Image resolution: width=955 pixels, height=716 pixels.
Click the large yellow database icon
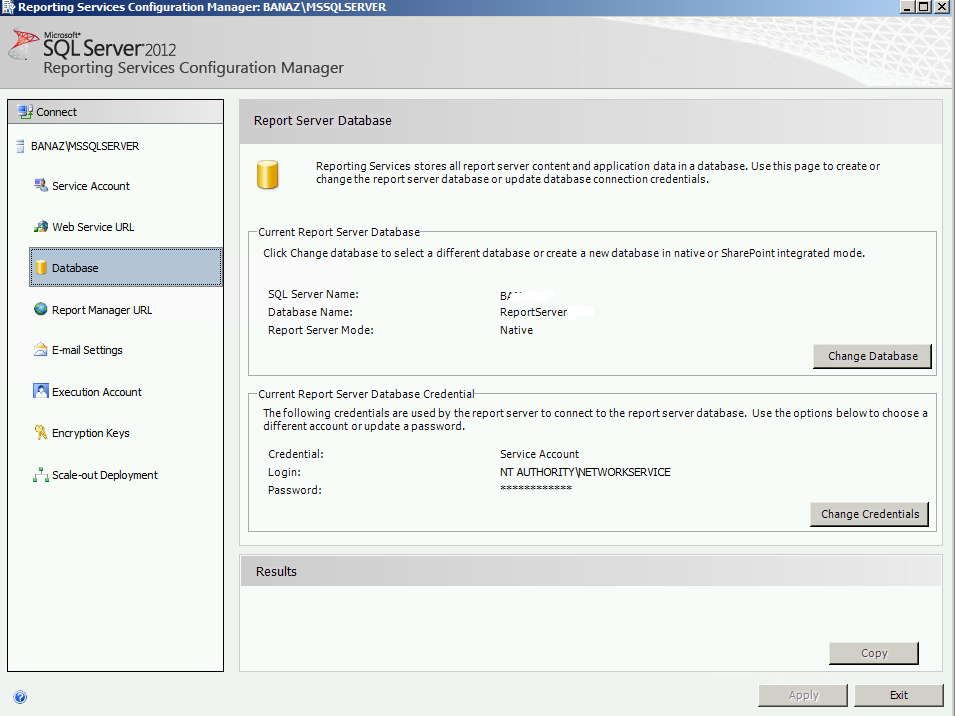click(x=267, y=174)
